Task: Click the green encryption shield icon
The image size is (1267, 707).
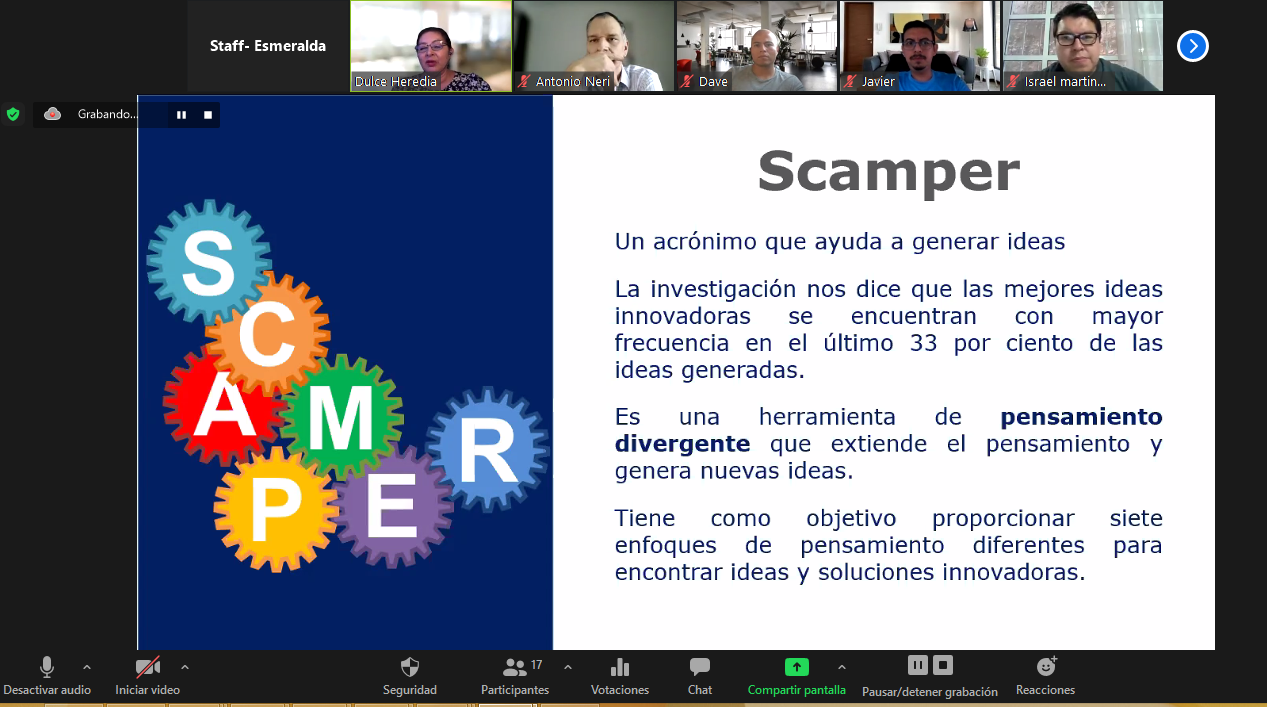Action: point(13,114)
